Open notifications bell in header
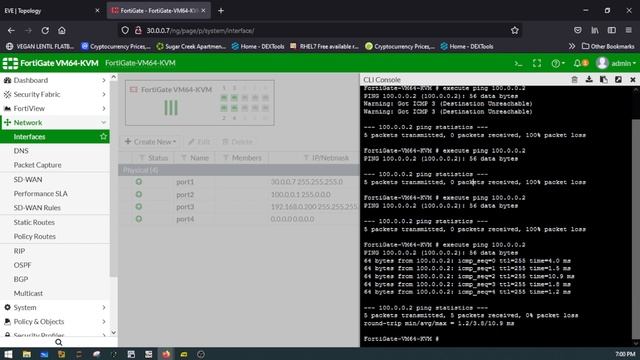 click(x=580, y=63)
